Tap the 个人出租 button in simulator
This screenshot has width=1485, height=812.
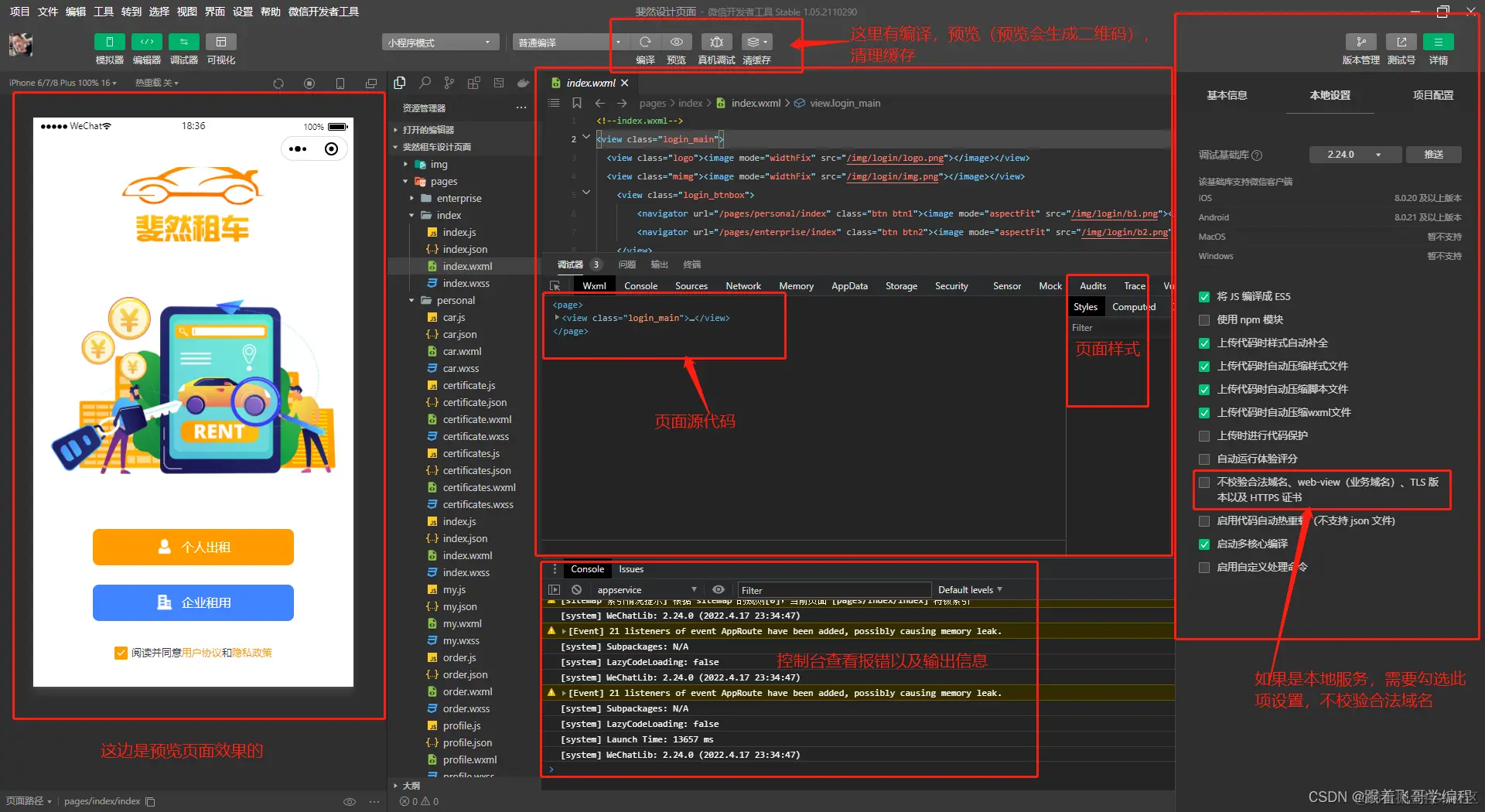193,547
